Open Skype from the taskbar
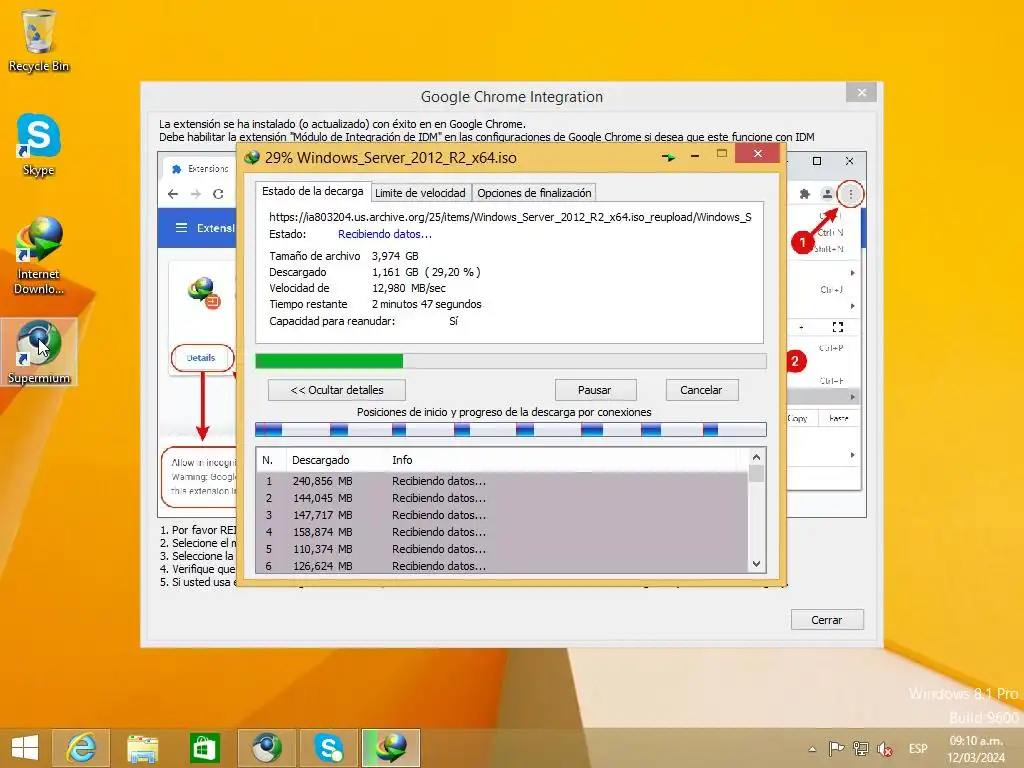The height and width of the screenshot is (768, 1024). 328,748
